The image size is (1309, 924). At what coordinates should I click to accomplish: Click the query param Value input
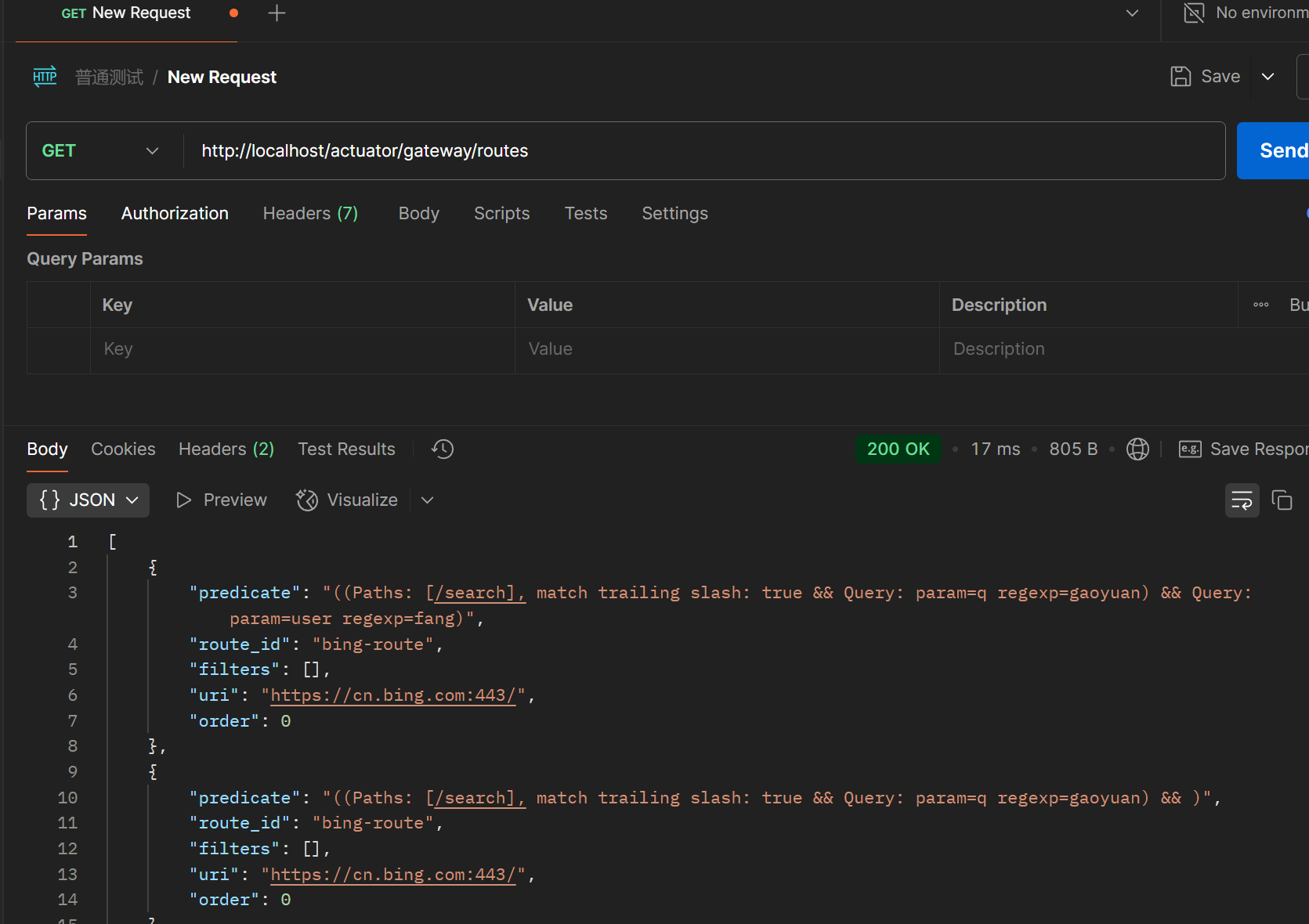(727, 349)
